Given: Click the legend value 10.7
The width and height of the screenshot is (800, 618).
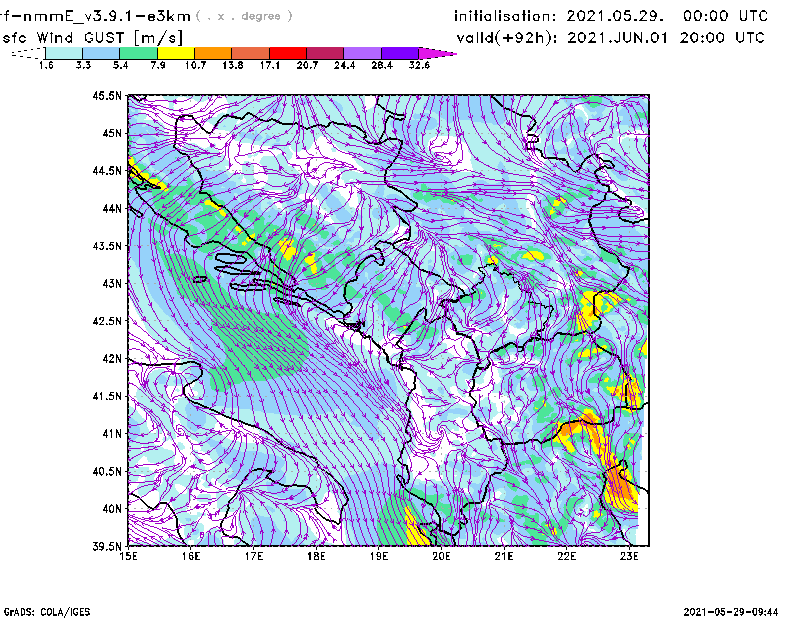Looking at the screenshot, I should [195, 65].
